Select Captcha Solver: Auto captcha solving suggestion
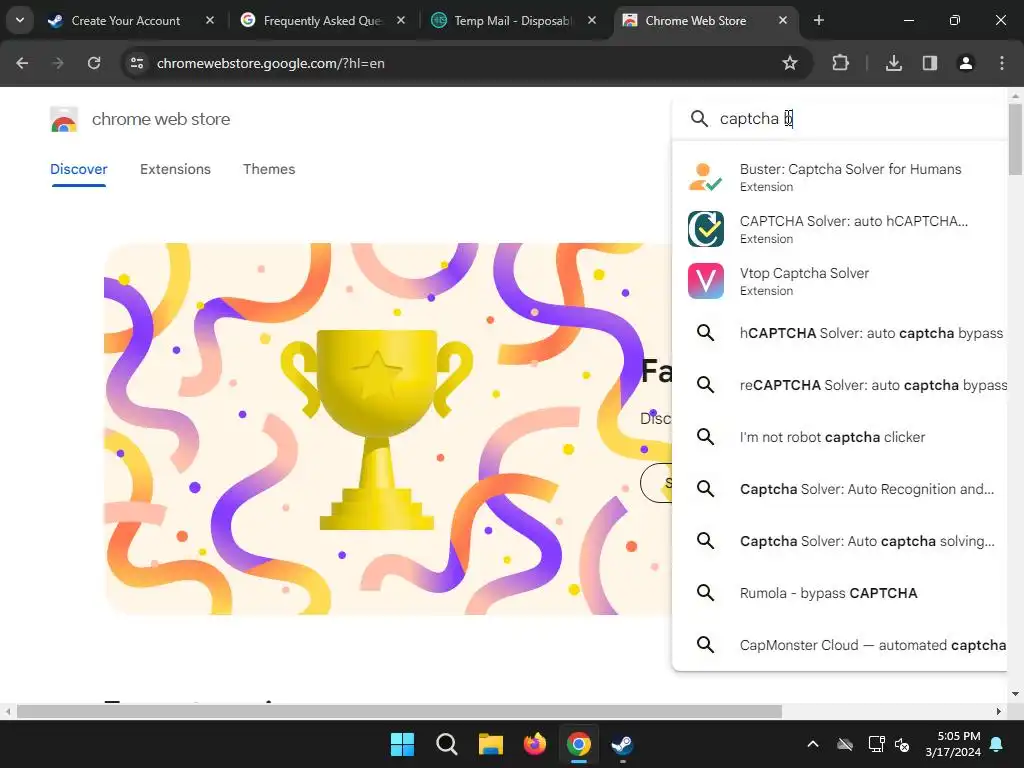This screenshot has width=1024, height=768. [x=840, y=541]
